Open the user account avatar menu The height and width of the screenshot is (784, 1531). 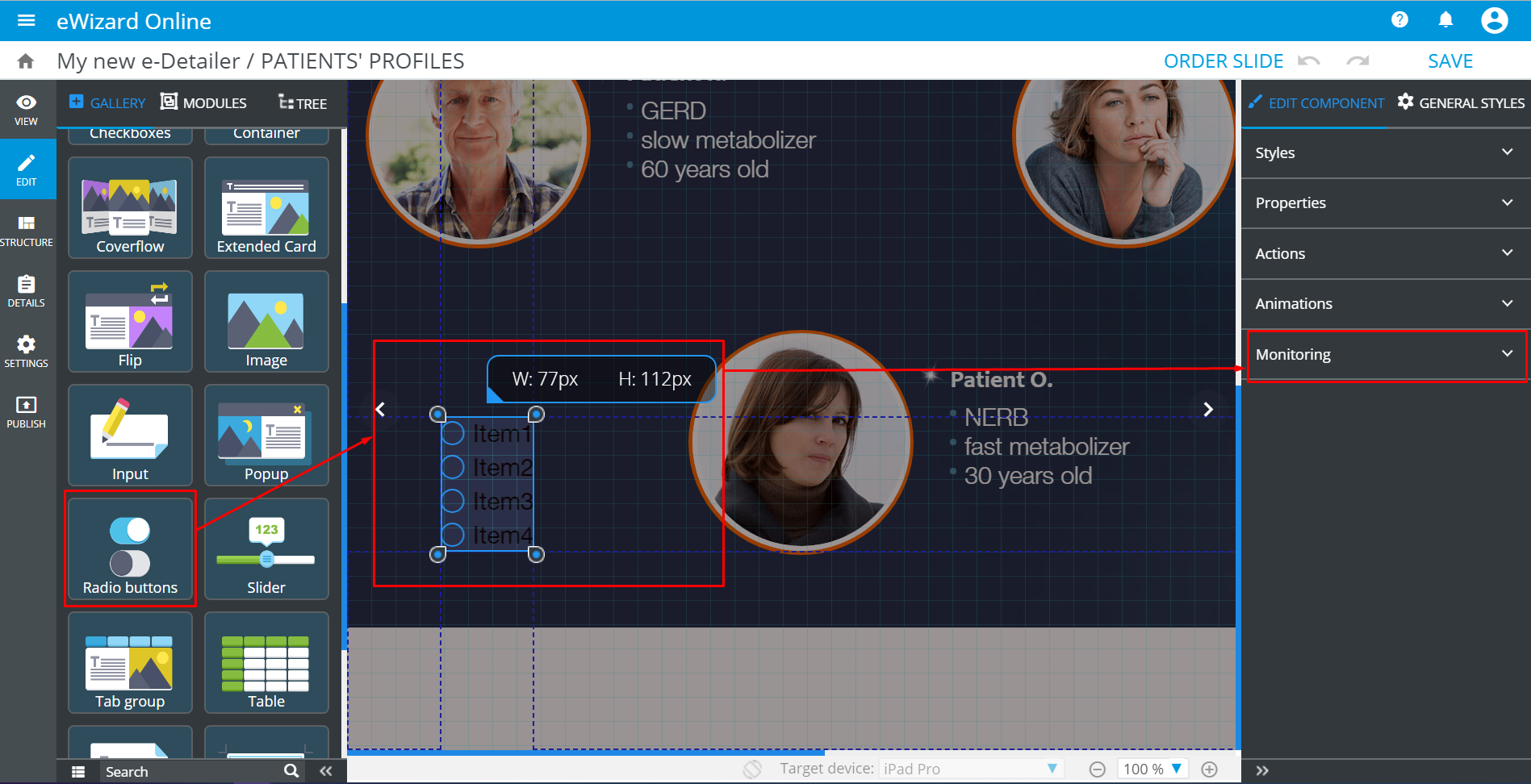coord(1494,20)
